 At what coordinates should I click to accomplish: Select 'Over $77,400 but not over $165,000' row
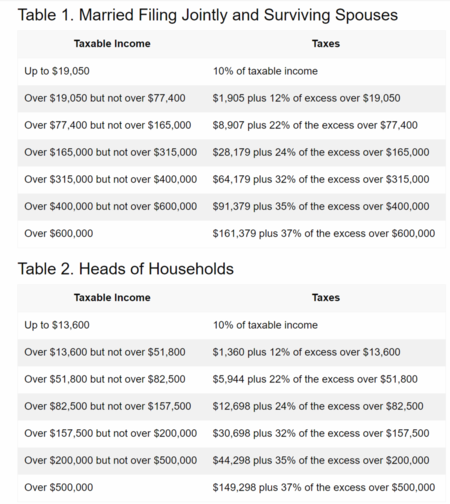tap(231, 125)
